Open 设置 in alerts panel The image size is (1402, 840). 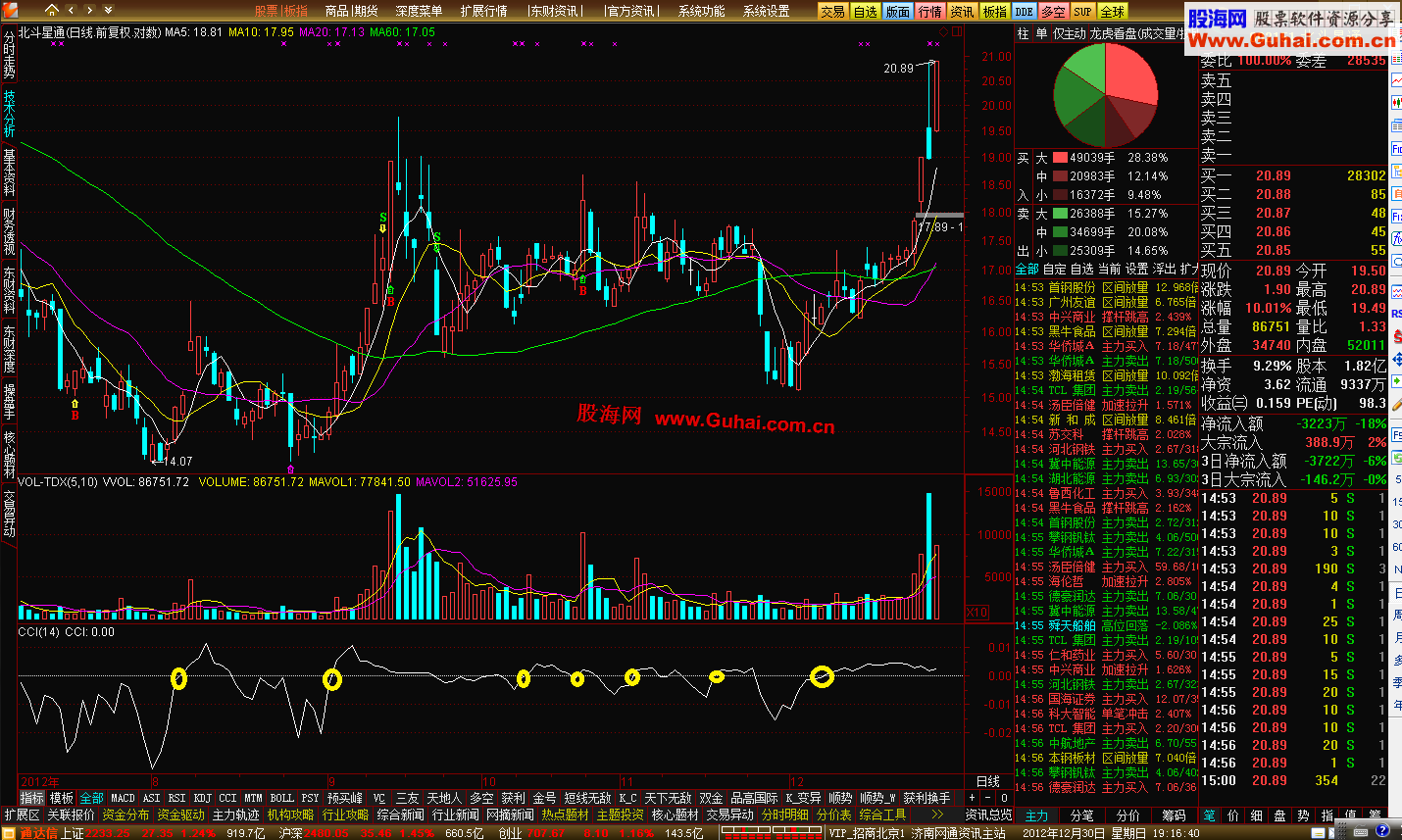(x=1136, y=269)
